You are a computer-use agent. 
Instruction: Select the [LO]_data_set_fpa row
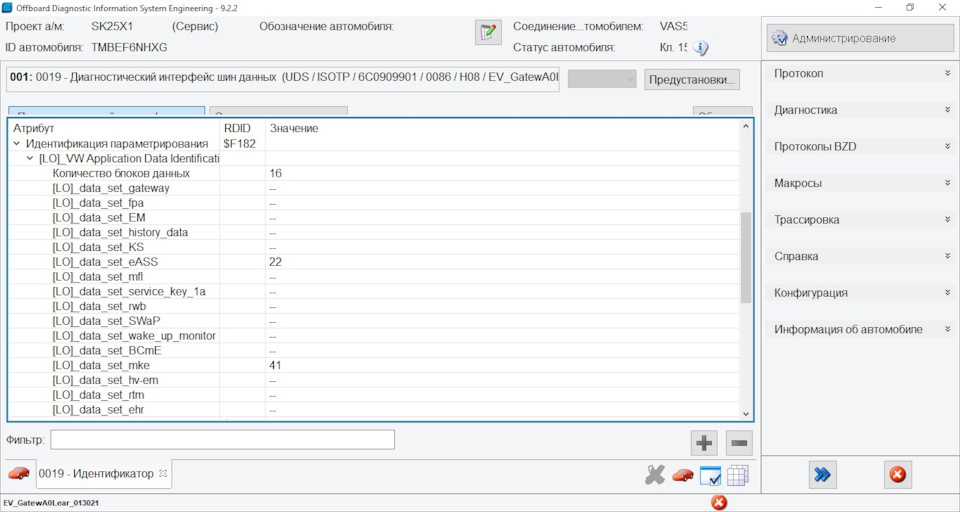(373, 203)
